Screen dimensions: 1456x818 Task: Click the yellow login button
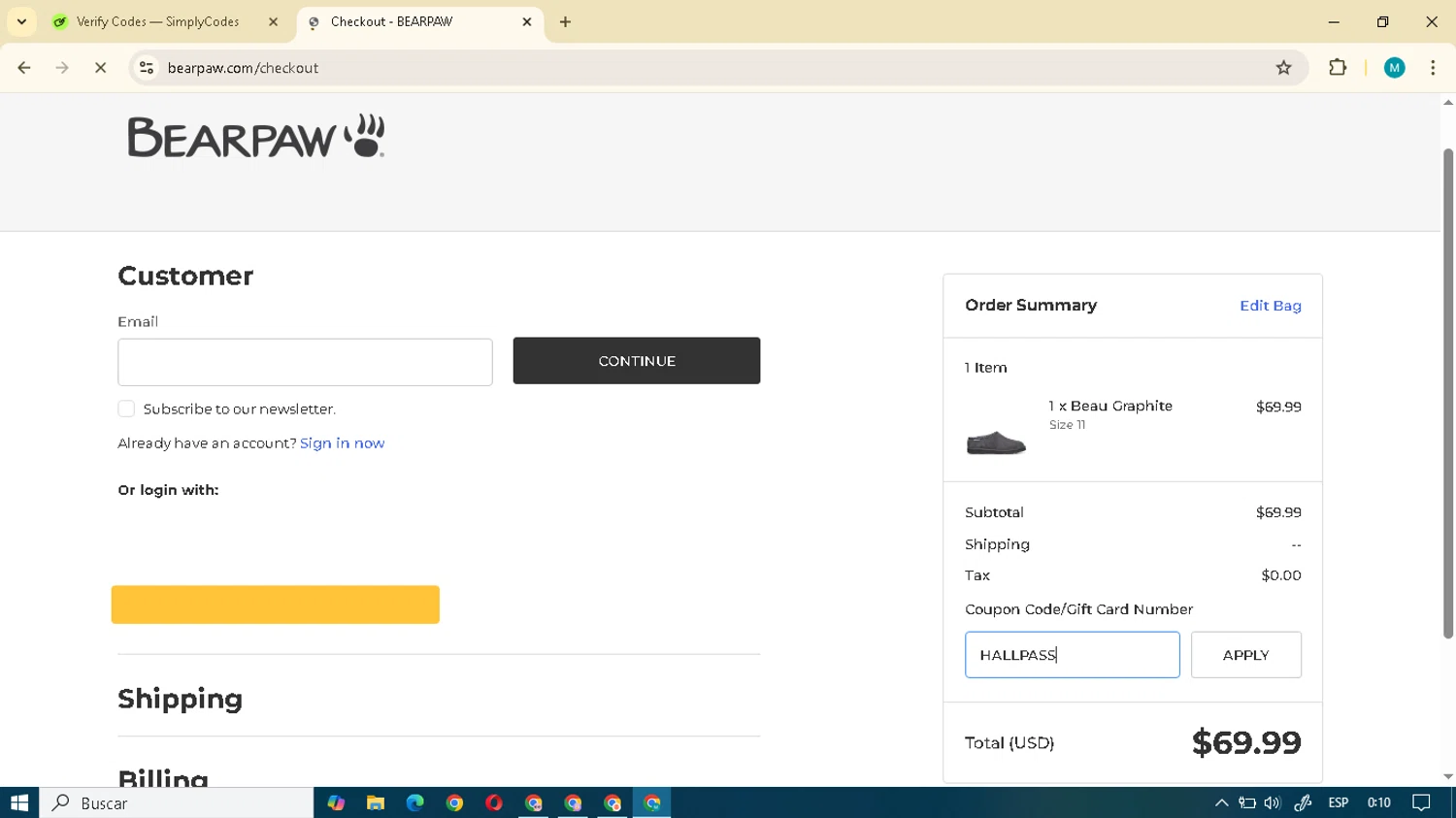pyautogui.click(x=276, y=605)
